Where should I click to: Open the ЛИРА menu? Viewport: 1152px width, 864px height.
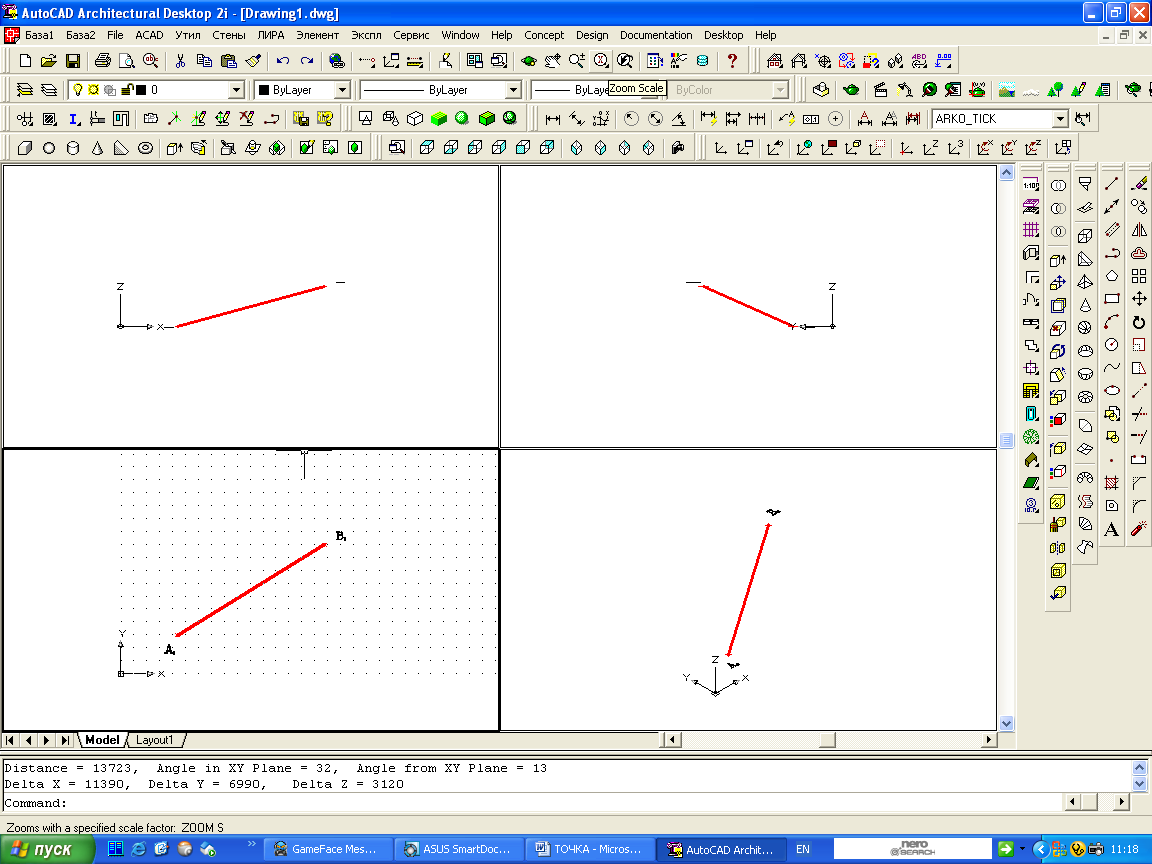270,35
